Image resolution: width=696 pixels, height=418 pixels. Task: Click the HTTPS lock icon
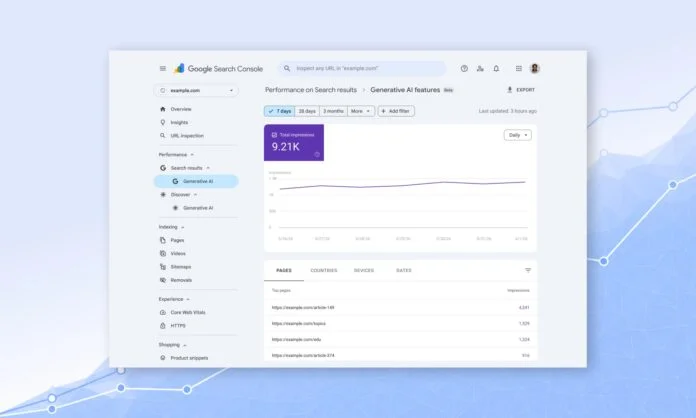162,326
